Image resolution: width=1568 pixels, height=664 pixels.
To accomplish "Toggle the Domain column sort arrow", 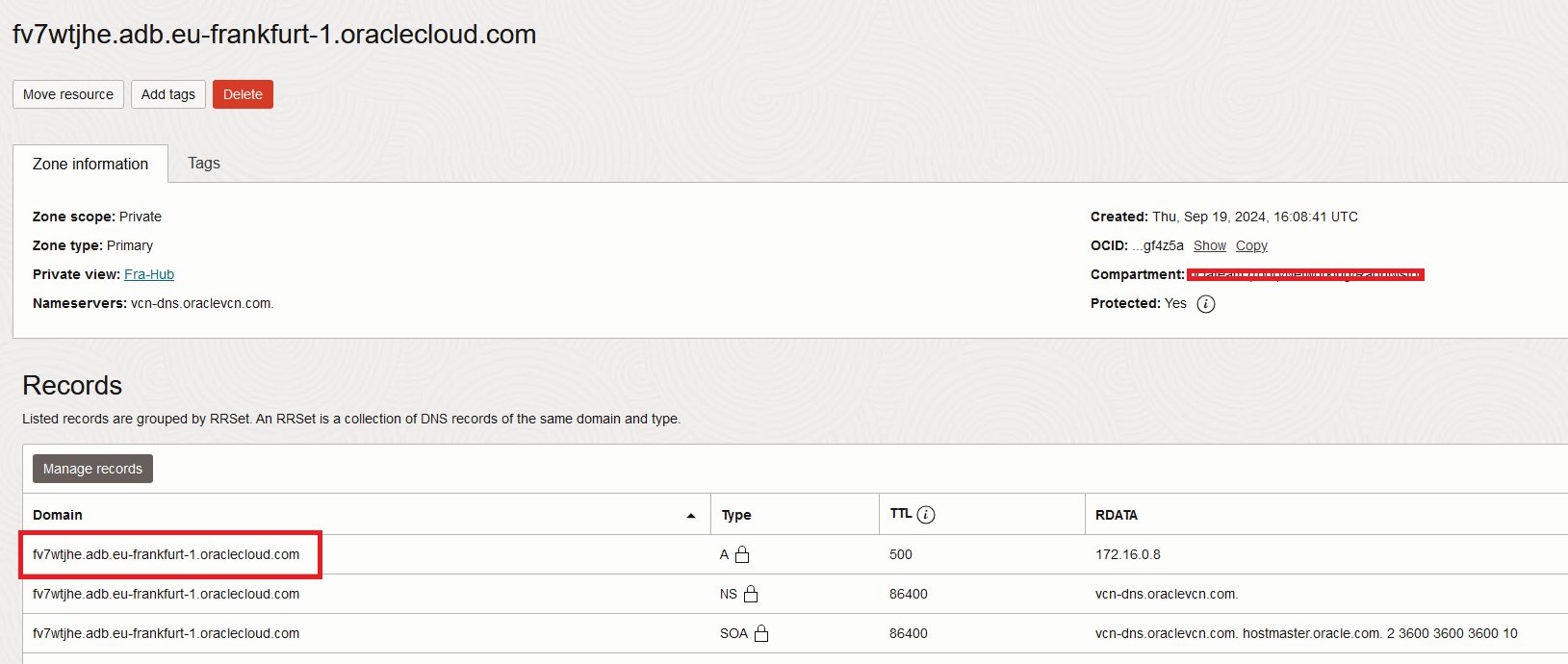I will pos(692,515).
